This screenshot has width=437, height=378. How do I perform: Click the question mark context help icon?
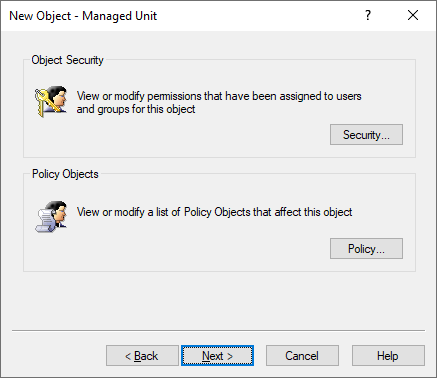(x=368, y=15)
